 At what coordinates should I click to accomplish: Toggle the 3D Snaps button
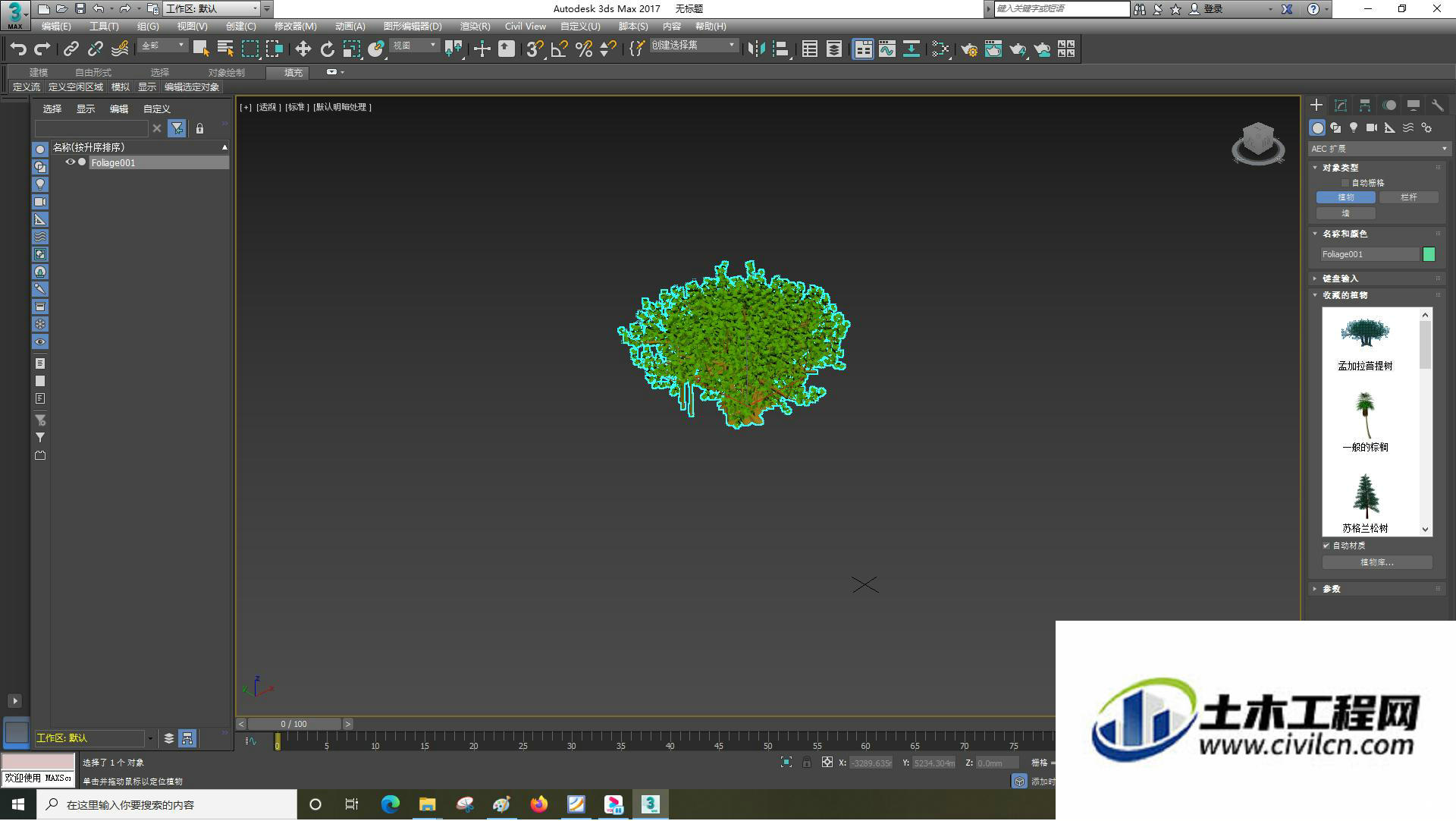pos(535,49)
